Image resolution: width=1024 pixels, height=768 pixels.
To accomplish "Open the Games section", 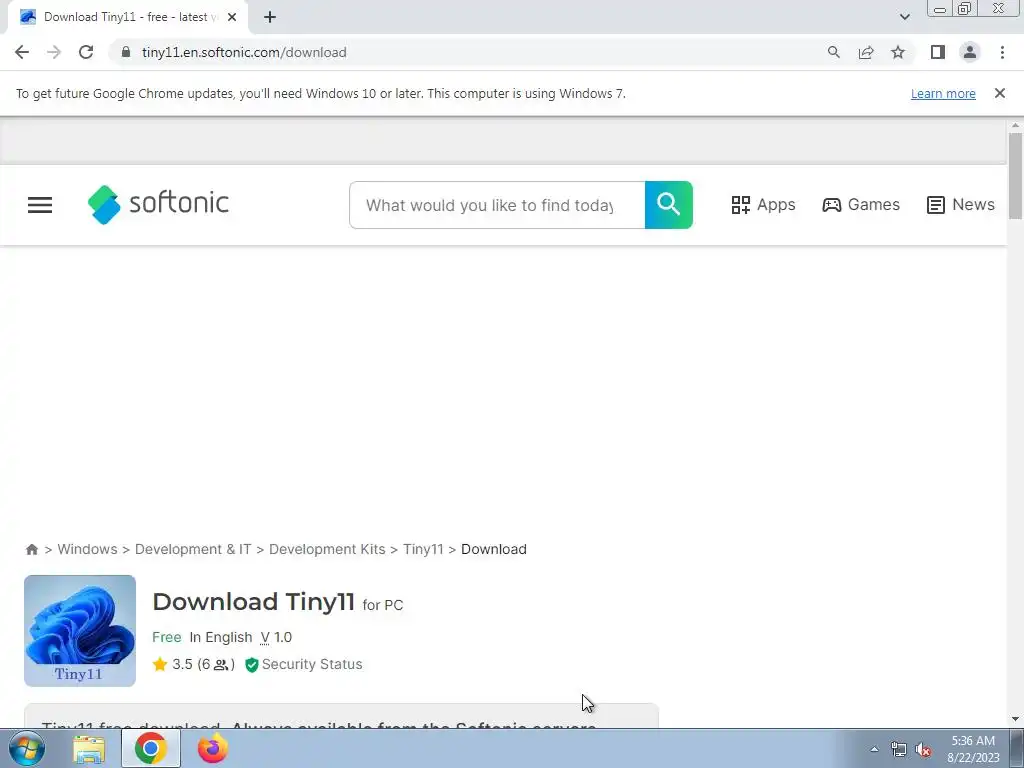I will 861,204.
